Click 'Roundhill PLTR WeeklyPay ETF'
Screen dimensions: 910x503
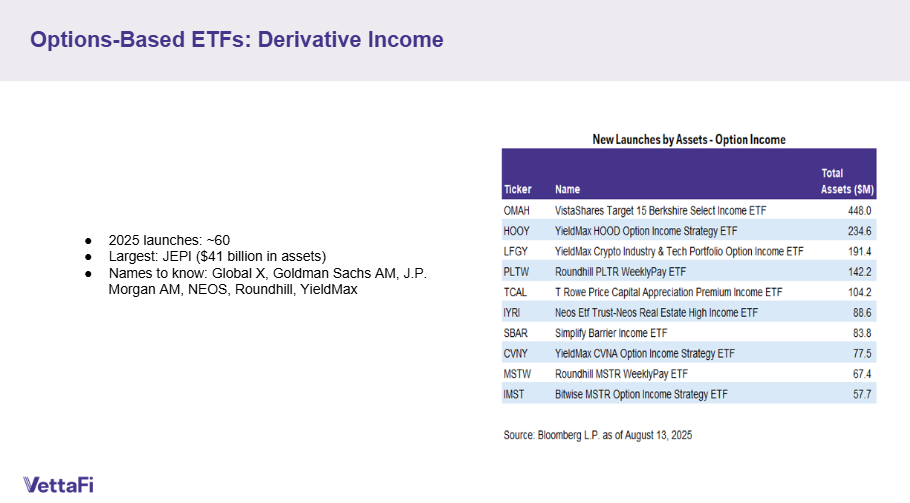tap(620, 272)
